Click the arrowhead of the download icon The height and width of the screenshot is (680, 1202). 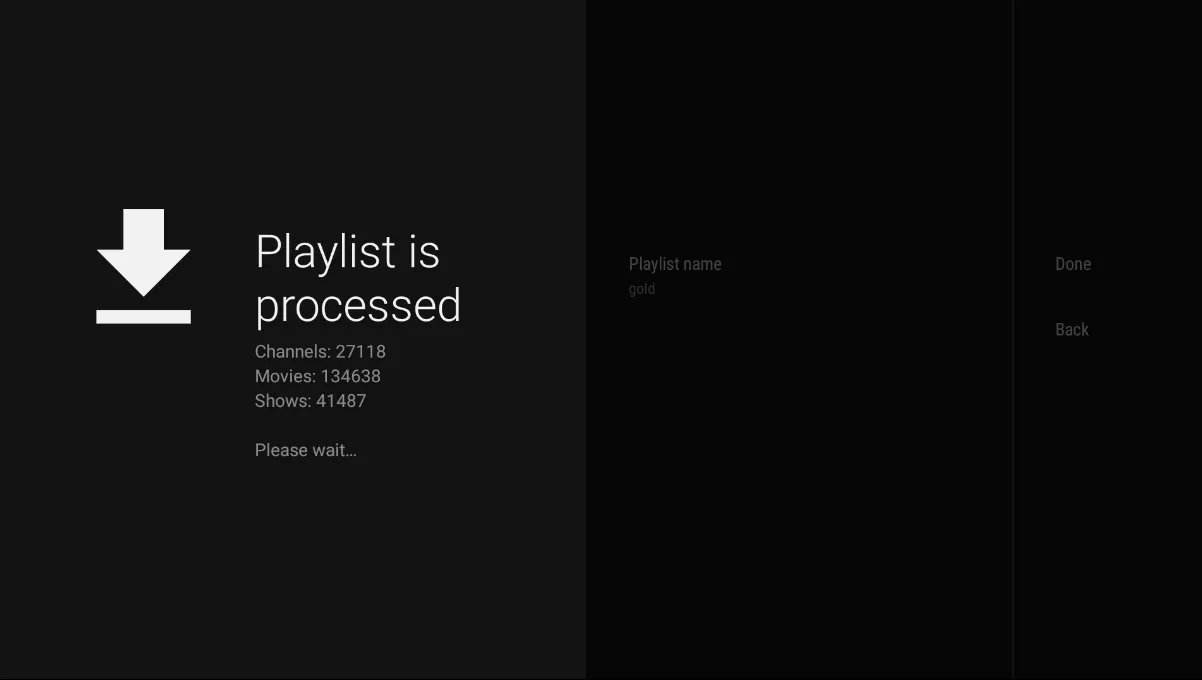tap(143, 272)
